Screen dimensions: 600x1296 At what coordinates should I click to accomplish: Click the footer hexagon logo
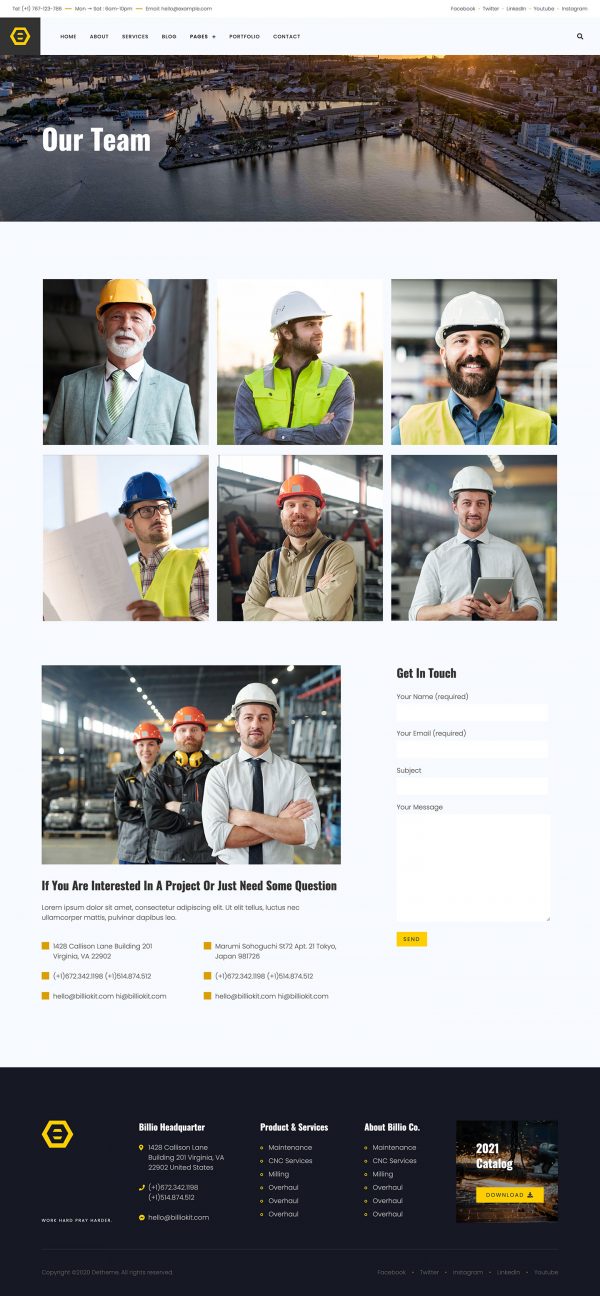click(x=57, y=1134)
